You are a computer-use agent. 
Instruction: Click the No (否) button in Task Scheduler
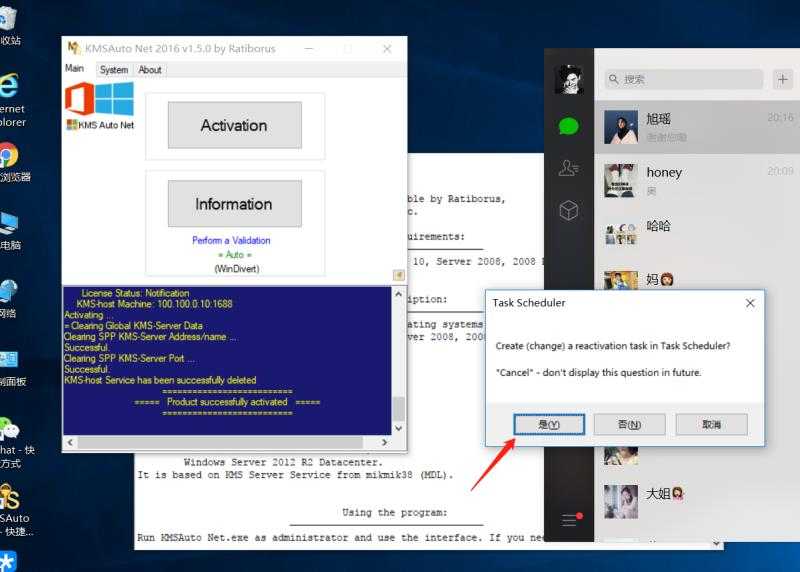click(x=630, y=425)
